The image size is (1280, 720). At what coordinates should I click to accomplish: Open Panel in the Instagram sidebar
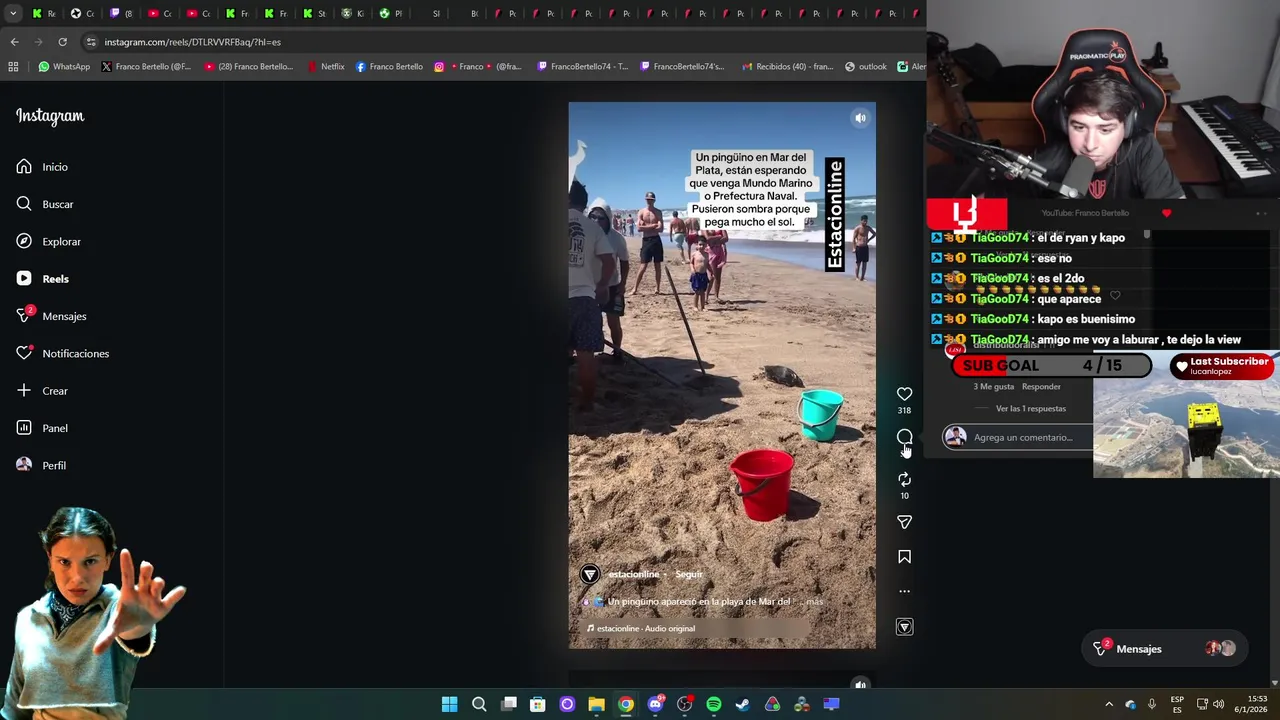coord(42,428)
